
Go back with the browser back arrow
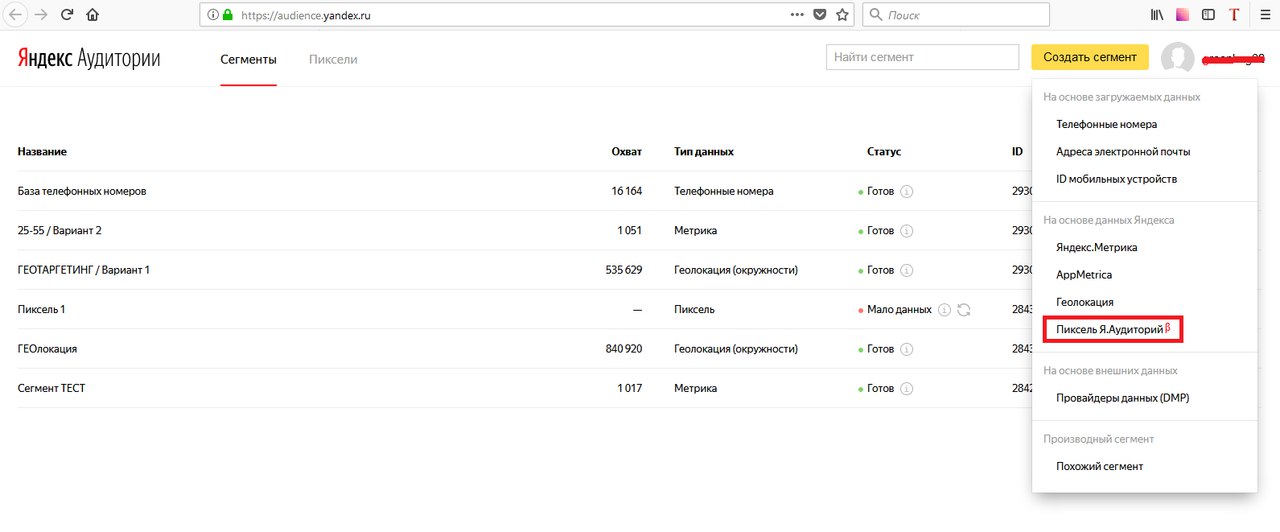pyautogui.click(x=16, y=15)
